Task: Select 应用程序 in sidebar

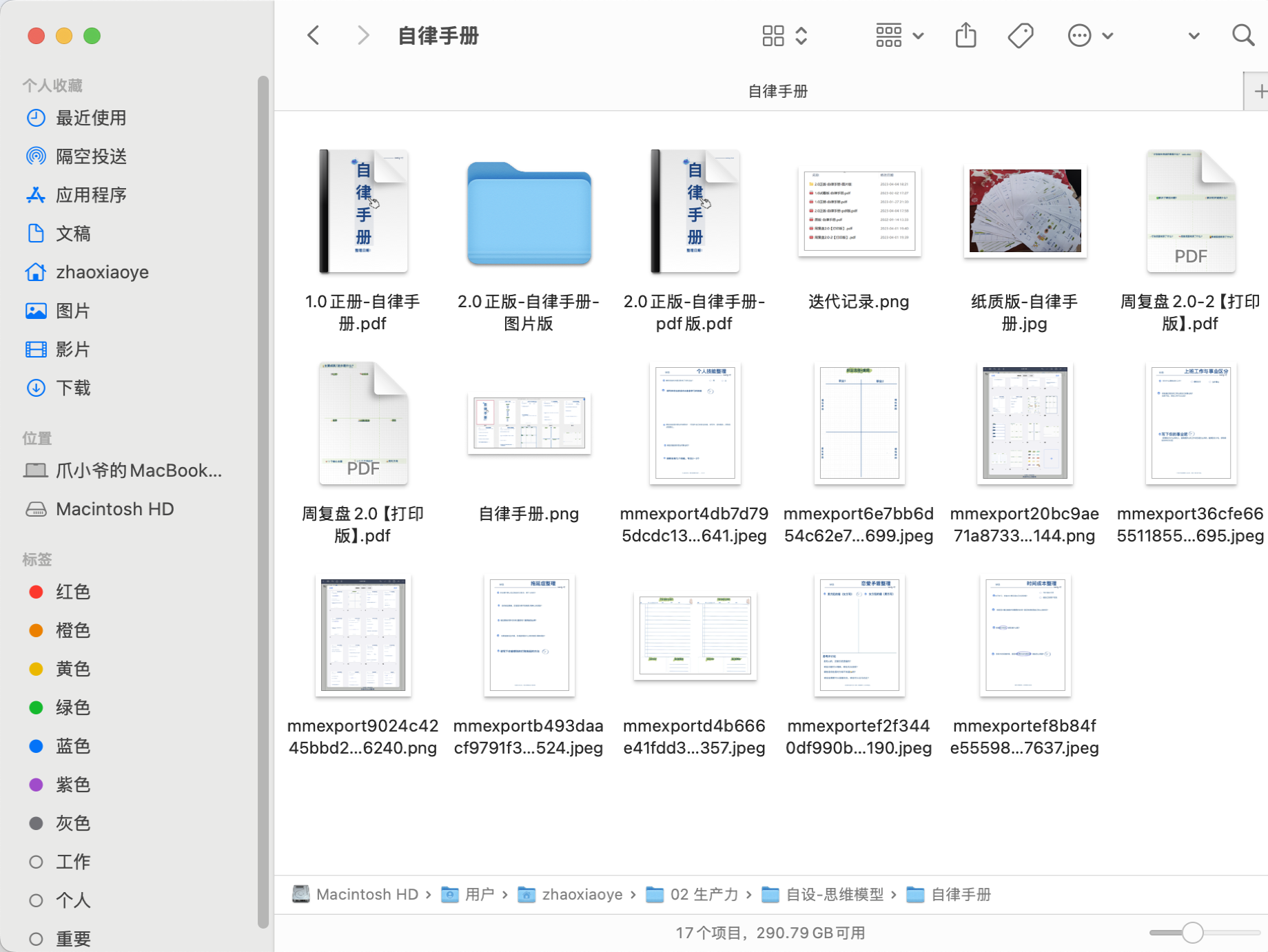Action: [x=90, y=195]
